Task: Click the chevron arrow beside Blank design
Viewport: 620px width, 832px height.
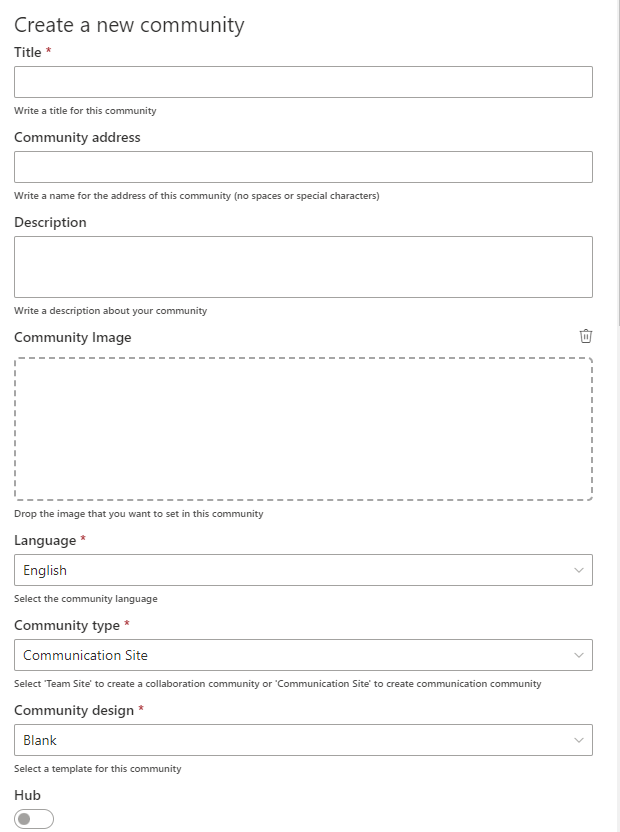Action: 579,740
